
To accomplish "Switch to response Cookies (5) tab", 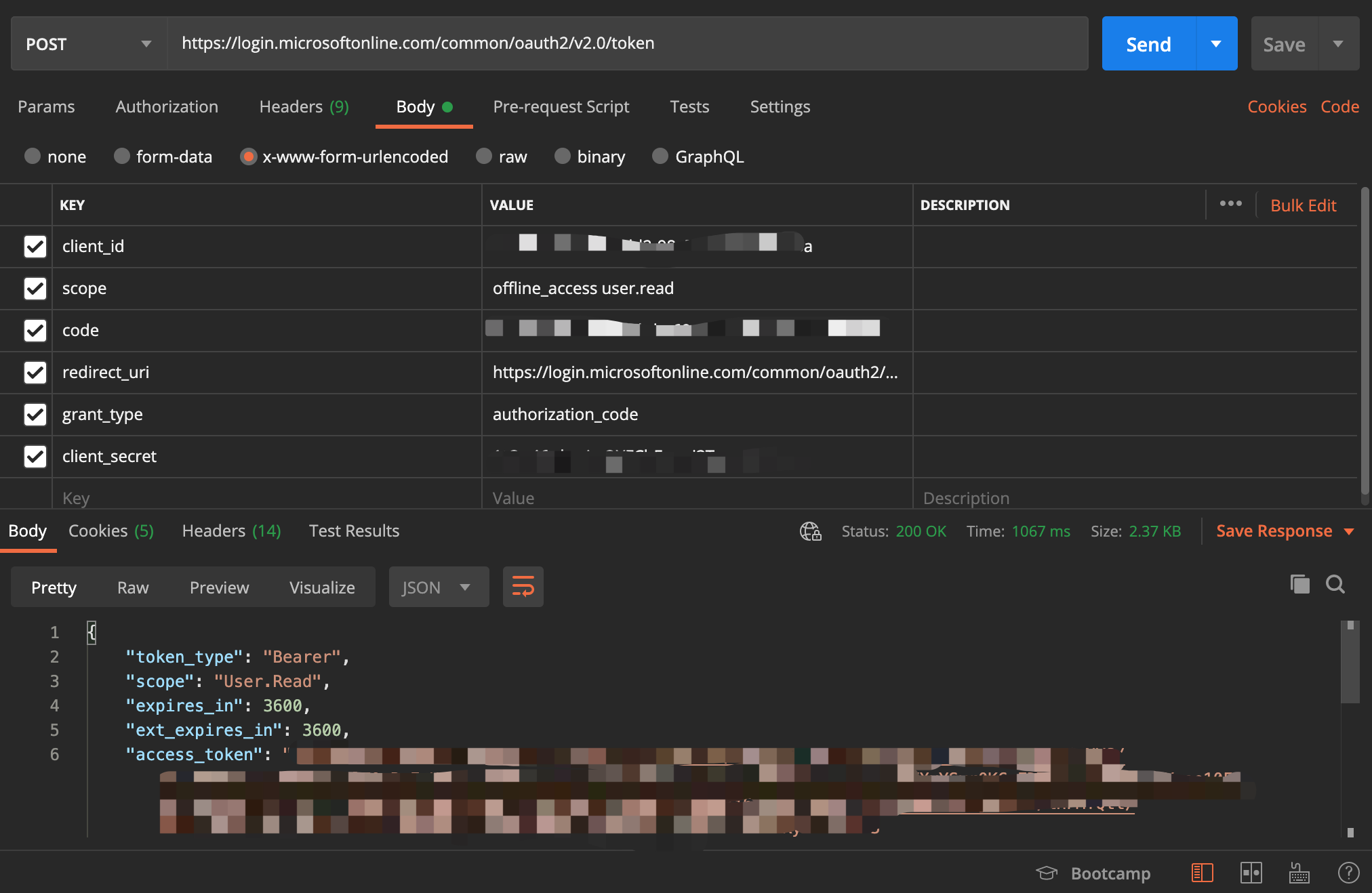I will [x=111, y=531].
